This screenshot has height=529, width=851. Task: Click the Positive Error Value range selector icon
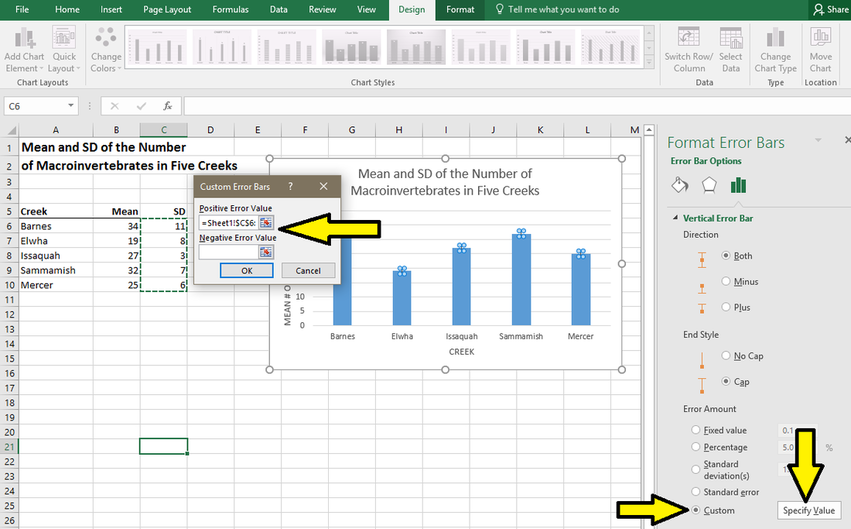(266, 222)
